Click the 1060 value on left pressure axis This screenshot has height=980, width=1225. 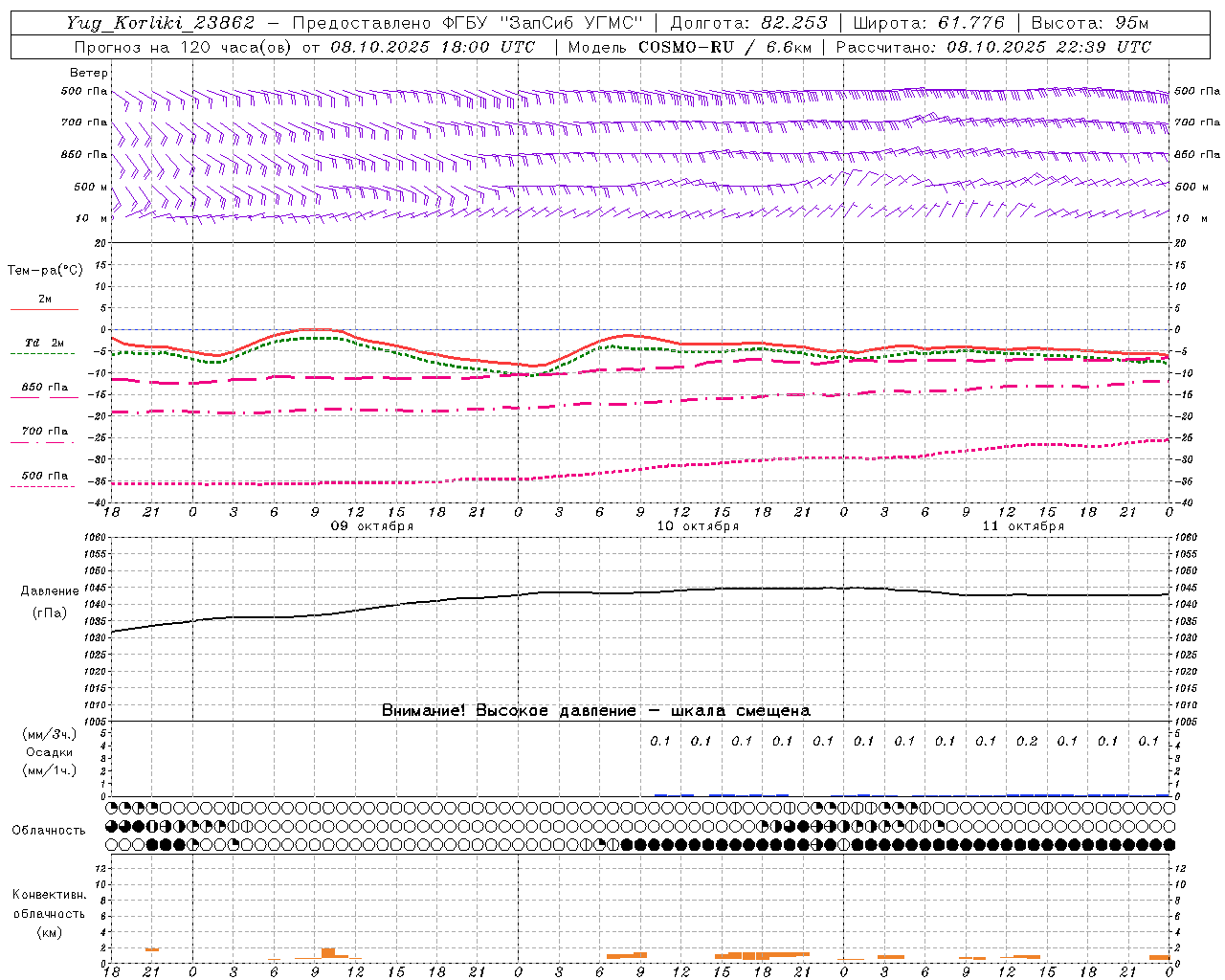pyautogui.click(x=97, y=538)
